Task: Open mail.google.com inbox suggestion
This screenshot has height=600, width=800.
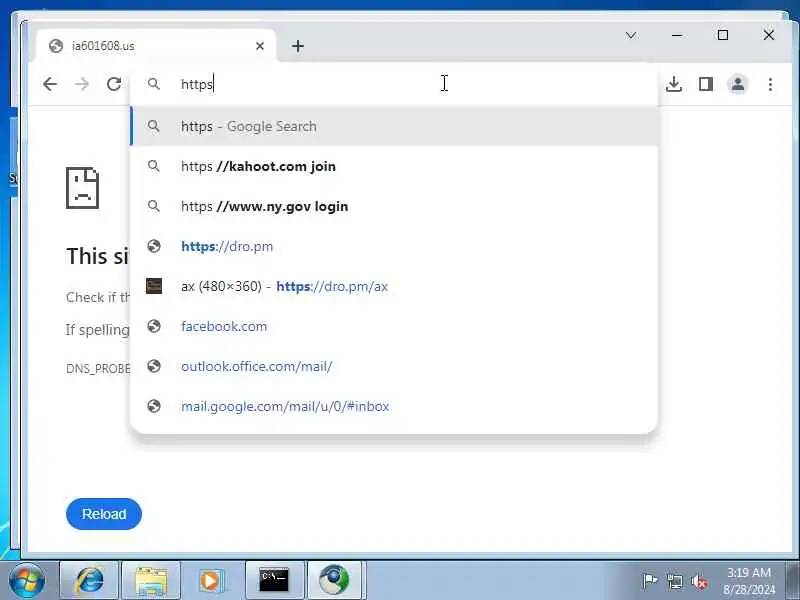Action: click(394, 406)
